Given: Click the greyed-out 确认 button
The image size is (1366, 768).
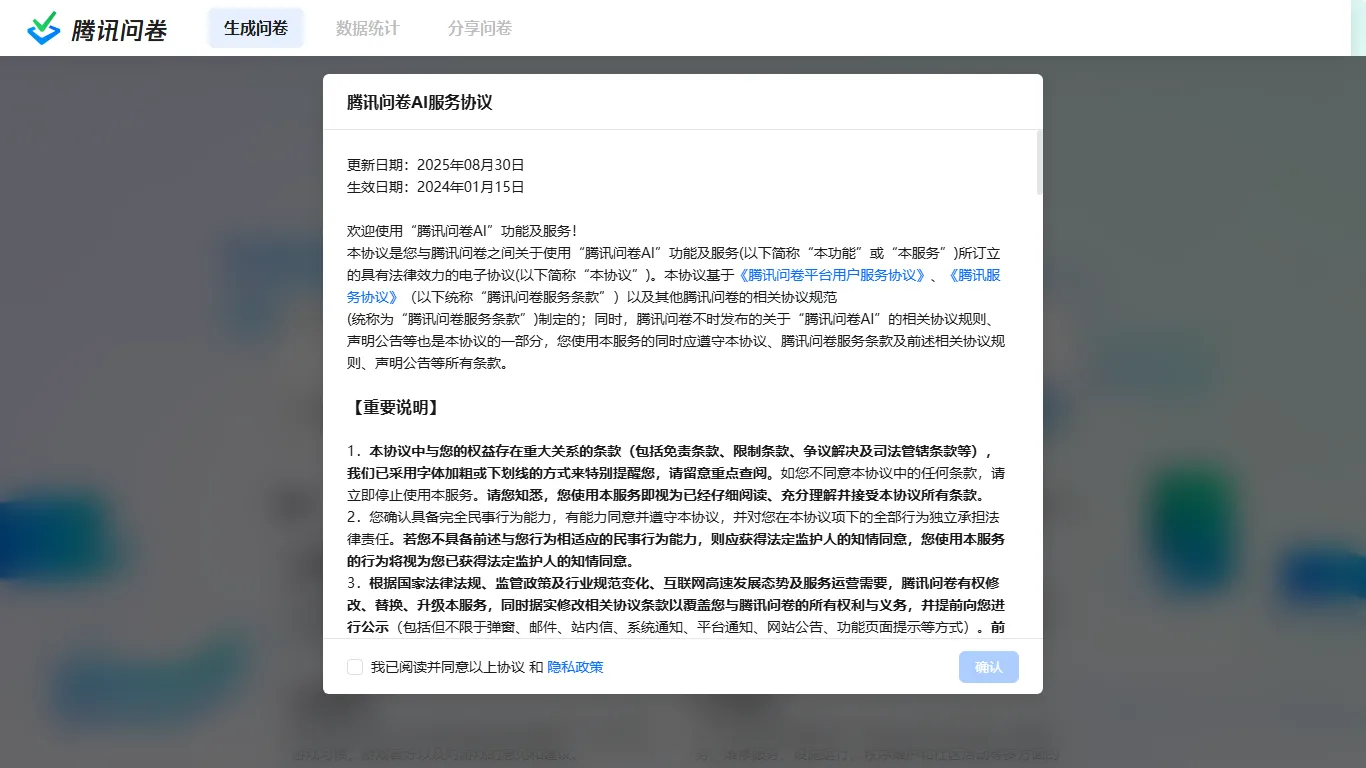Looking at the screenshot, I should [x=988, y=666].
